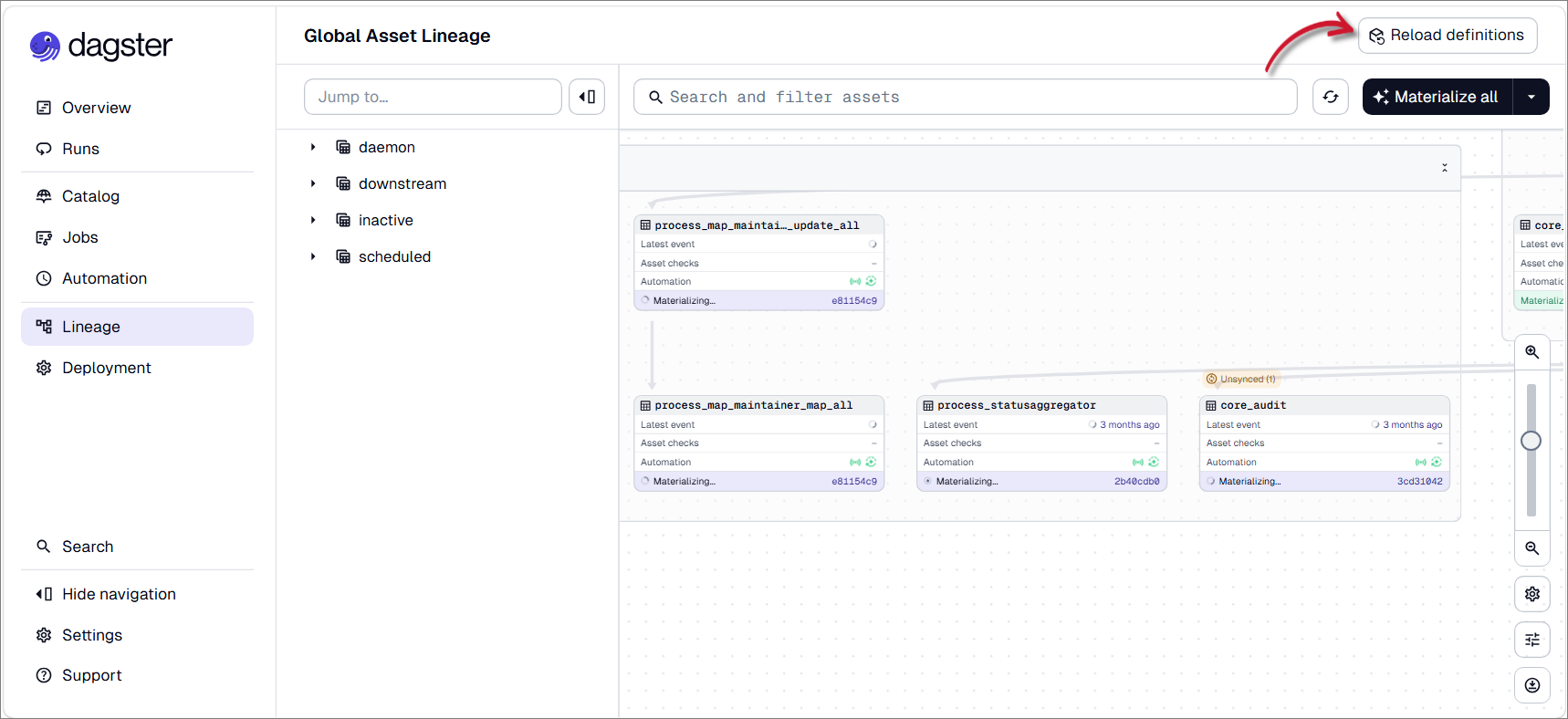The width and height of the screenshot is (1568, 719).
Task: Open graph layout options icon
Action: coord(1532,640)
